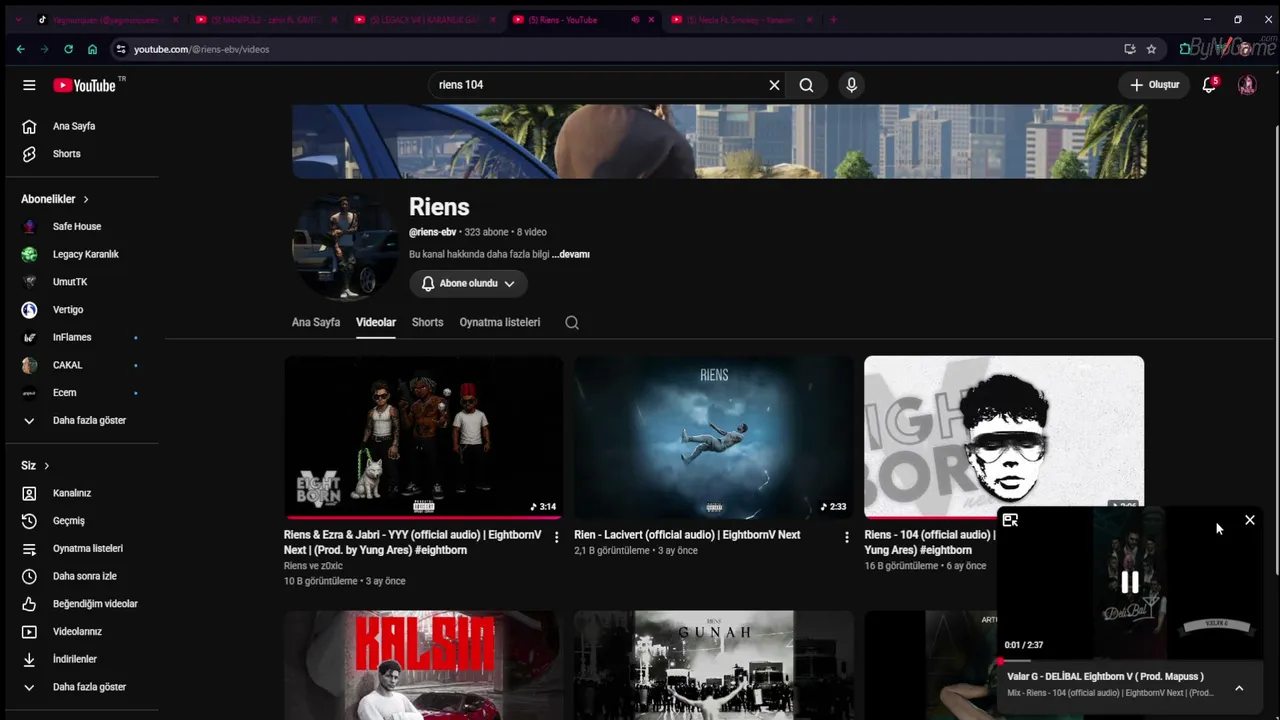Open the install app icon in the address bar
The image size is (1280, 720).
(1129, 49)
